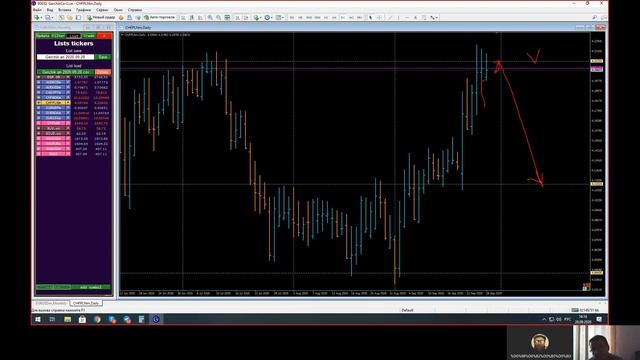640x360 pixels.
Task: Open the Вставка menu
Action: pos(64,9)
